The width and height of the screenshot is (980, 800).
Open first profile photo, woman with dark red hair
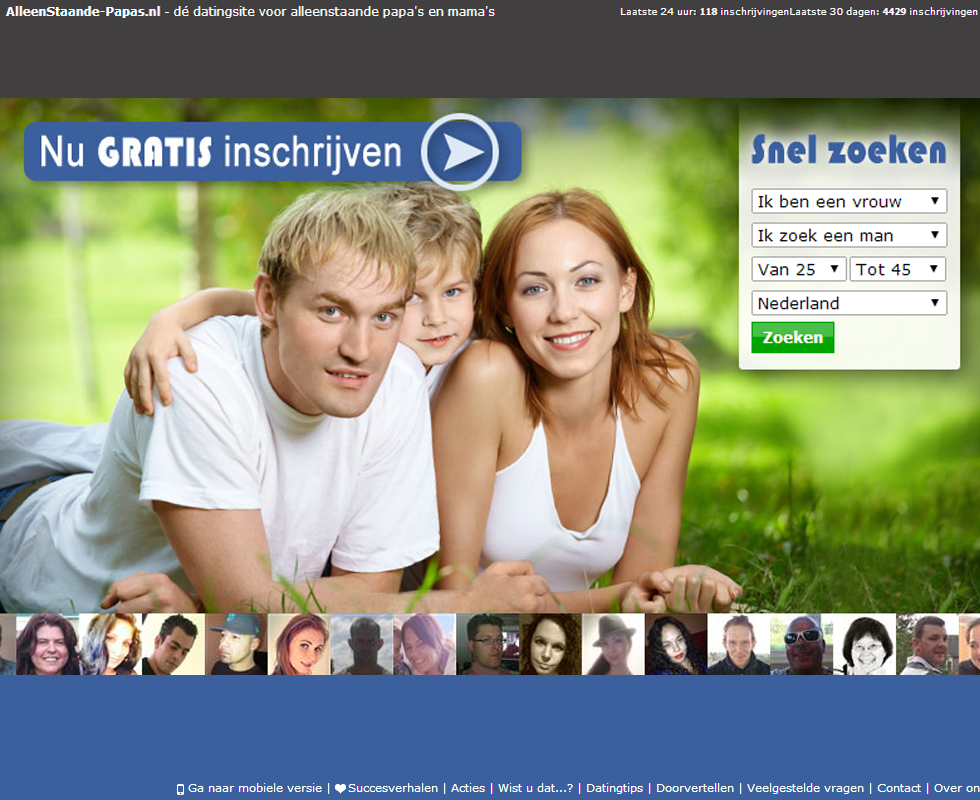(48, 644)
